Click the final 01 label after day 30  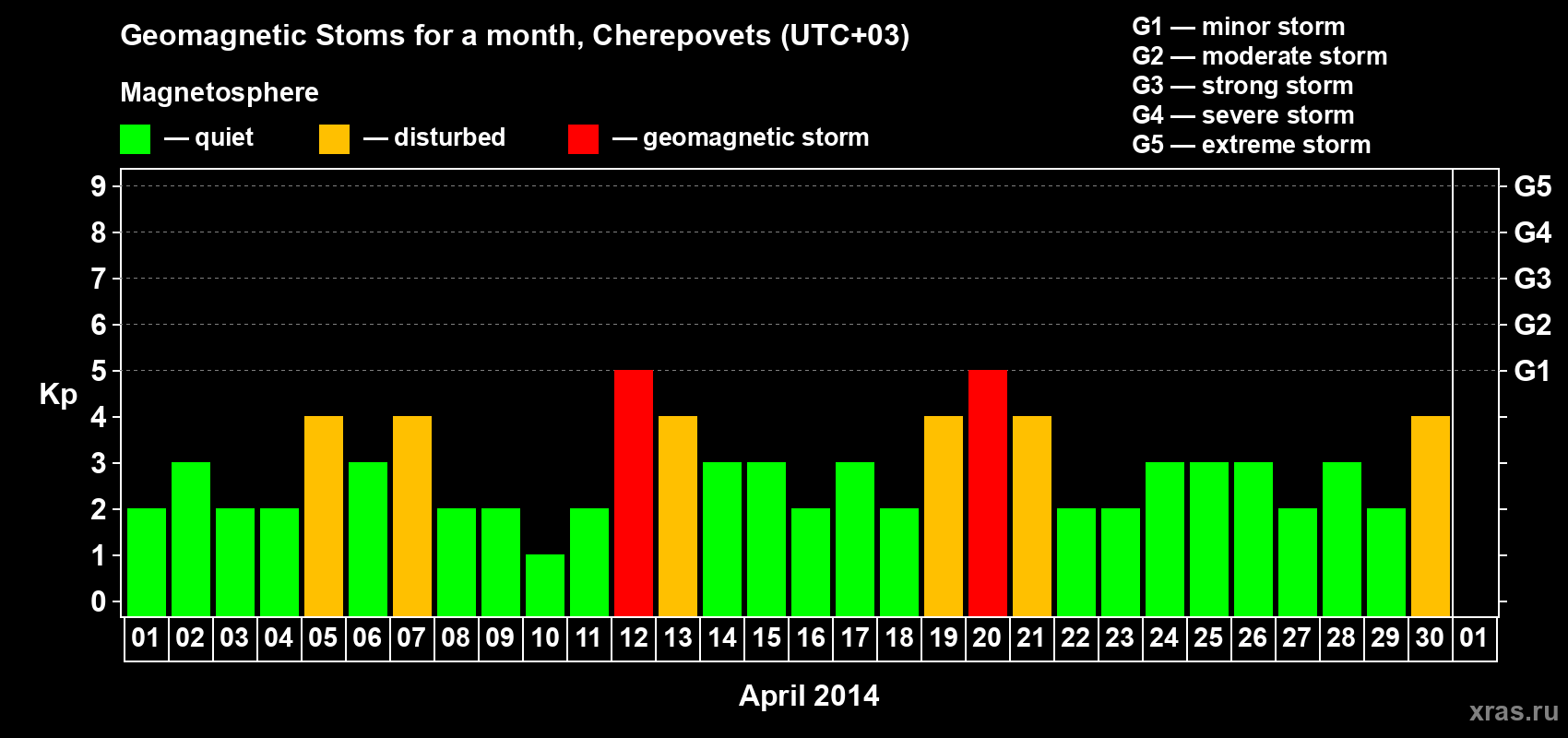click(1474, 638)
